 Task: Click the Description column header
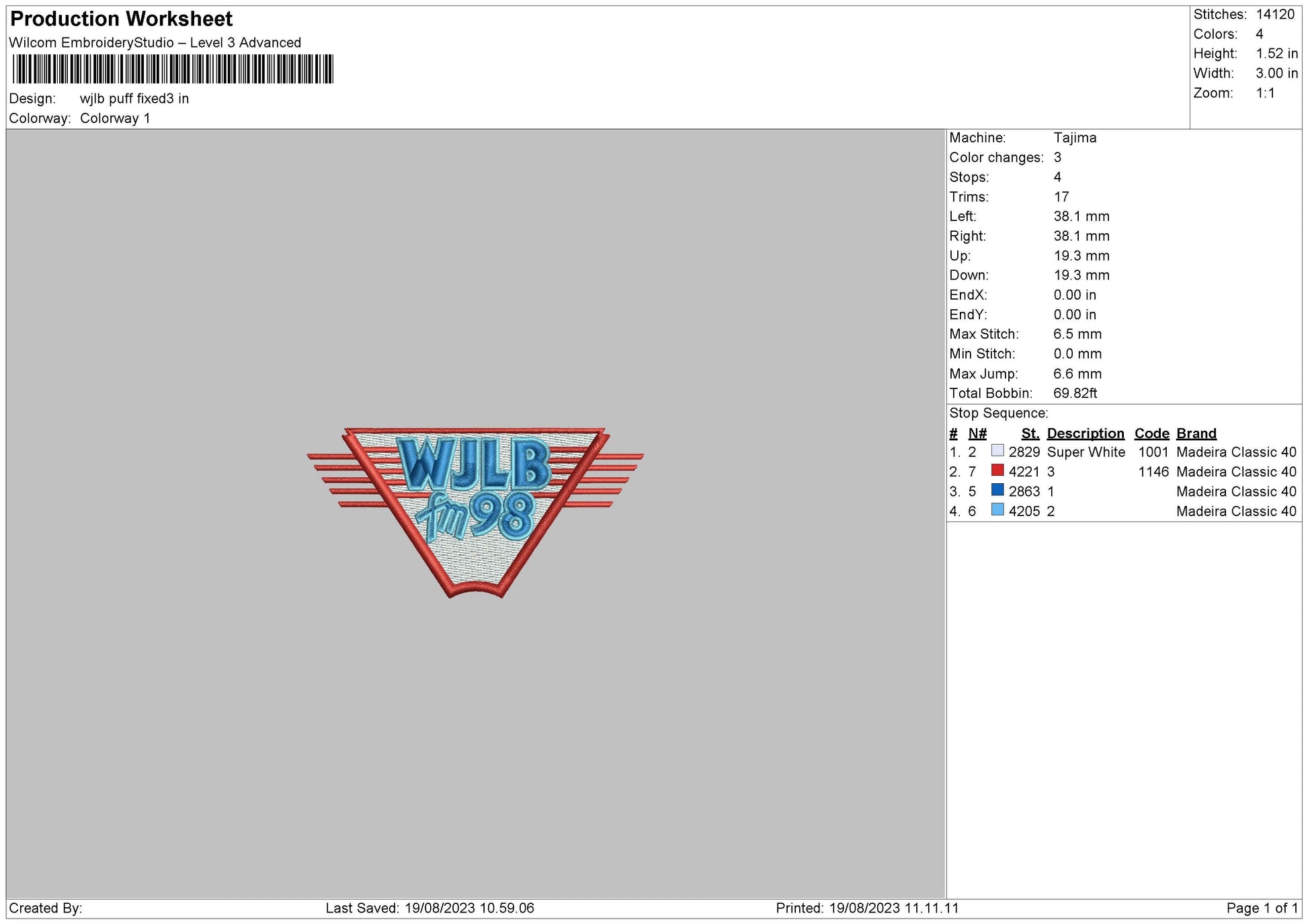pyautogui.click(x=1086, y=433)
